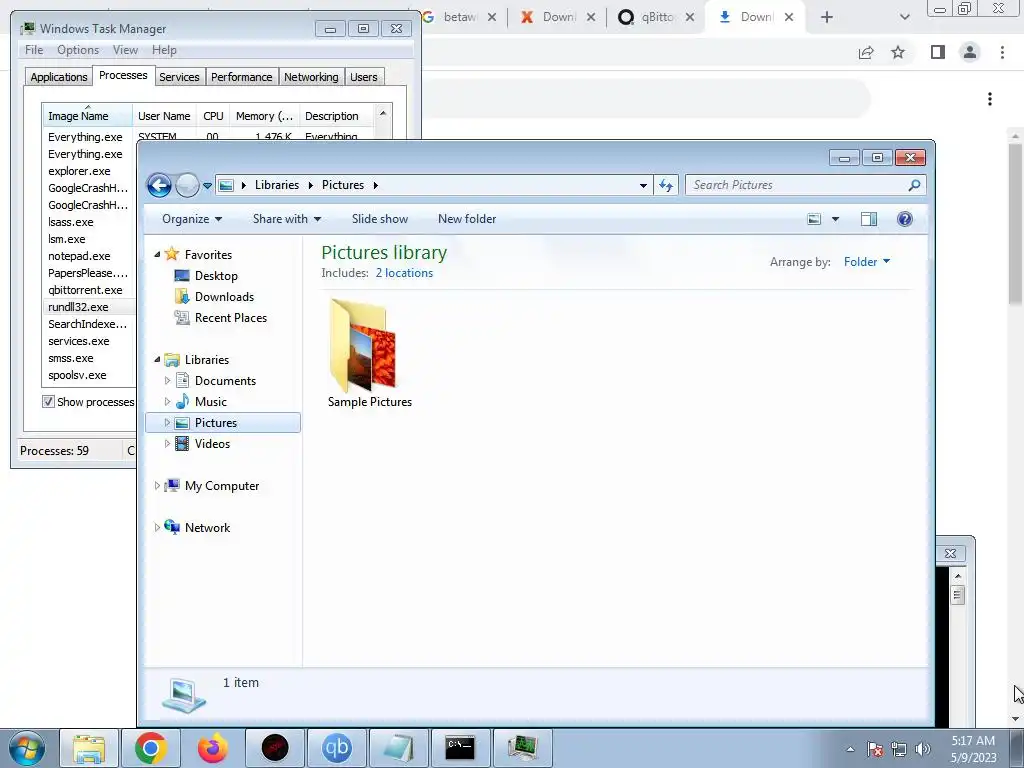
Task: Expand the Pictures library node
Action: pyautogui.click(x=167, y=423)
